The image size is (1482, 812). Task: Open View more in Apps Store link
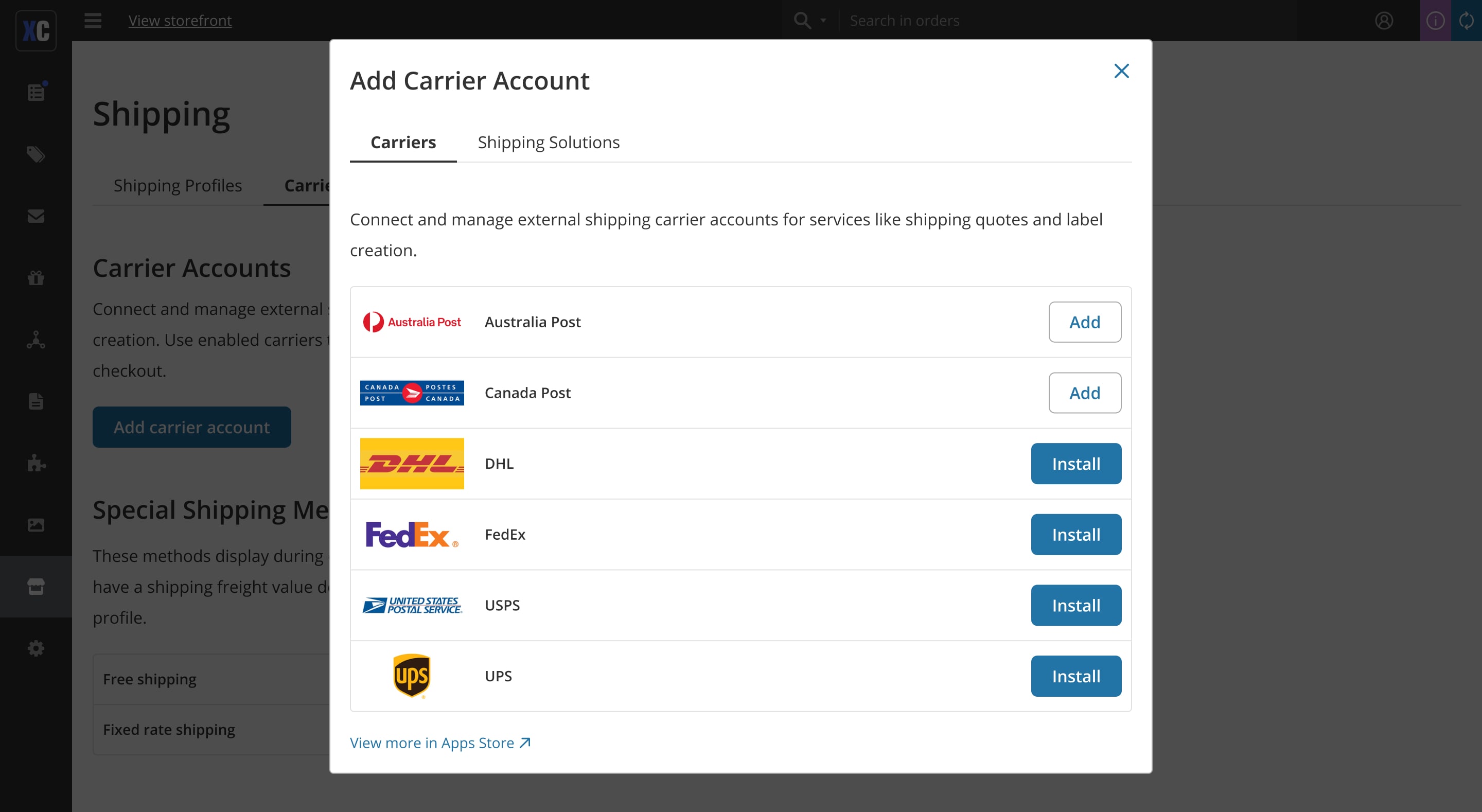440,743
